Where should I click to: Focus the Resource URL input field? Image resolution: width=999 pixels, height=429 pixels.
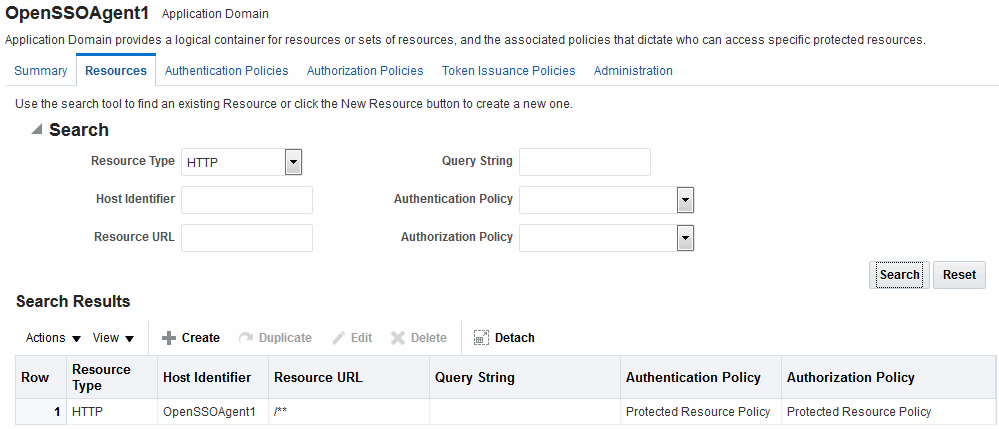pos(247,238)
